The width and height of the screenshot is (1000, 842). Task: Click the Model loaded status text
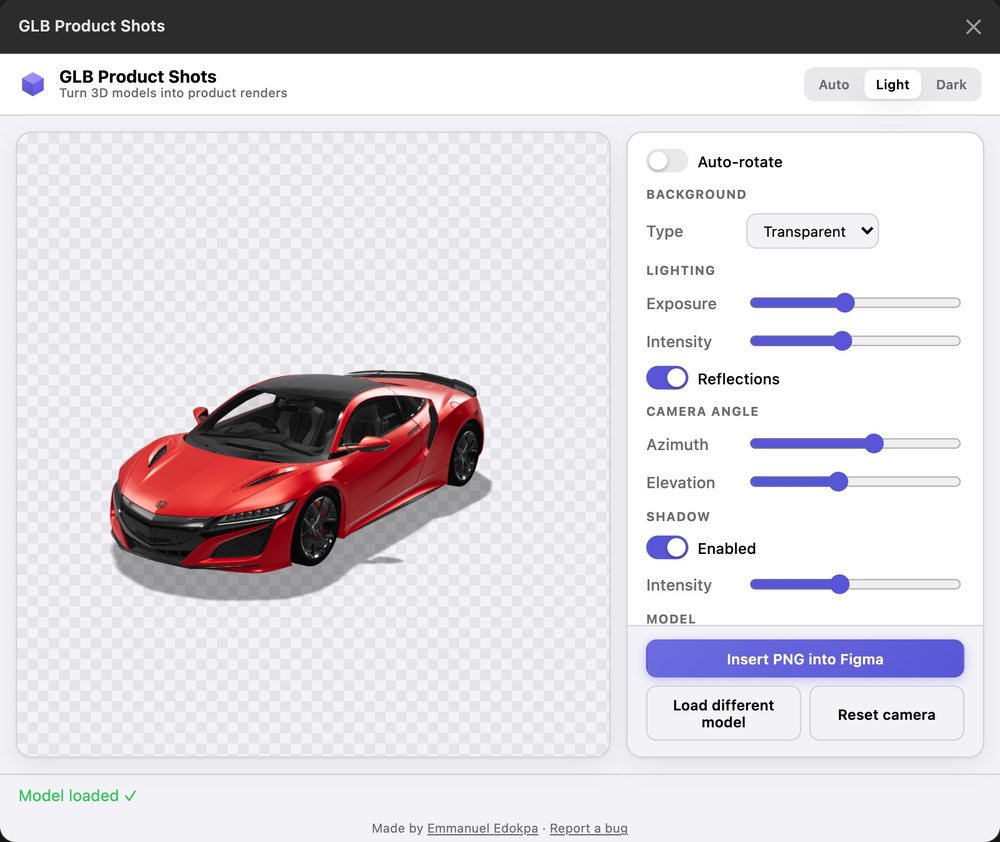(x=77, y=795)
